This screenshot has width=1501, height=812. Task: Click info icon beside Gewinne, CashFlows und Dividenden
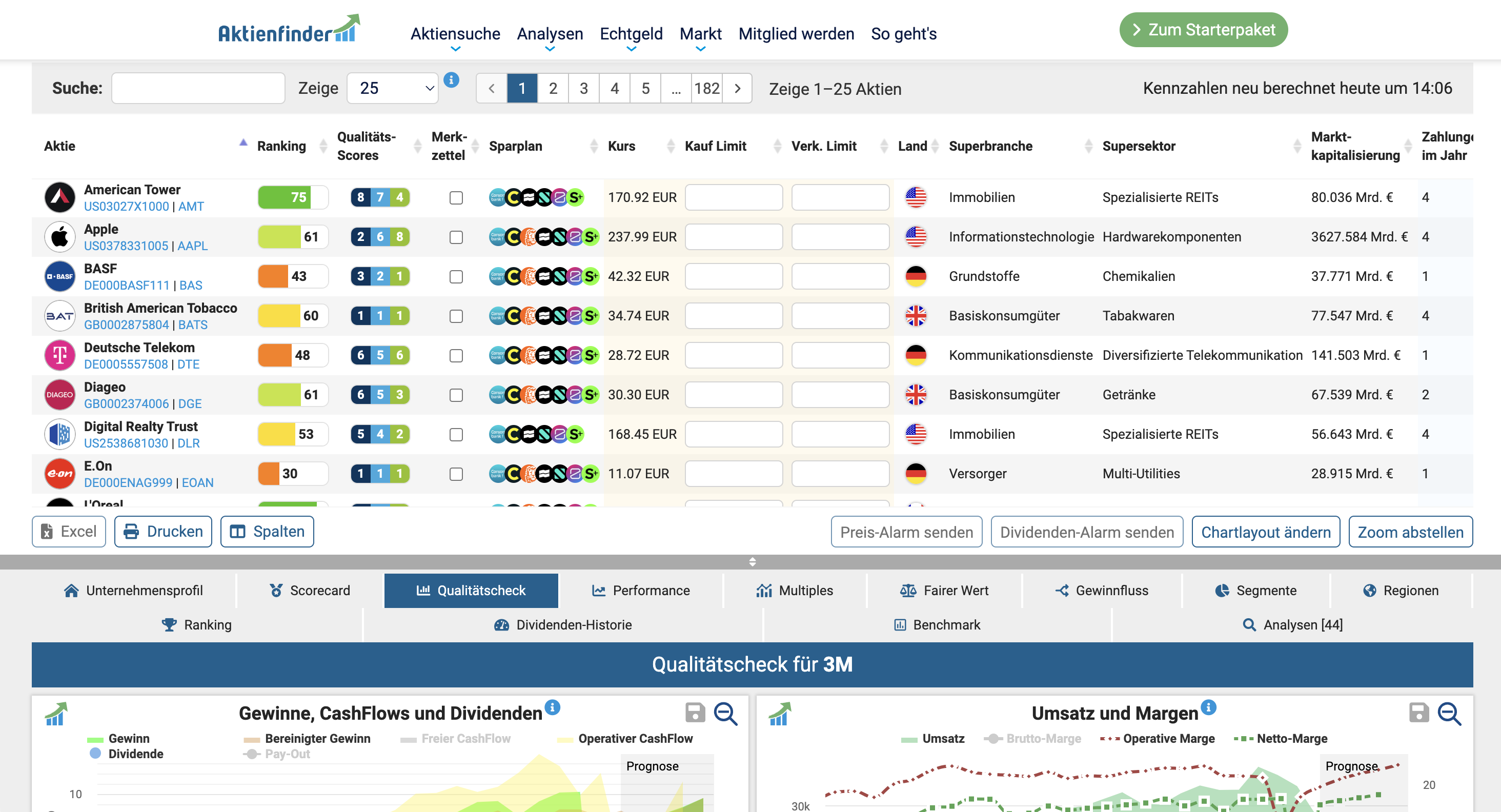click(553, 707)
